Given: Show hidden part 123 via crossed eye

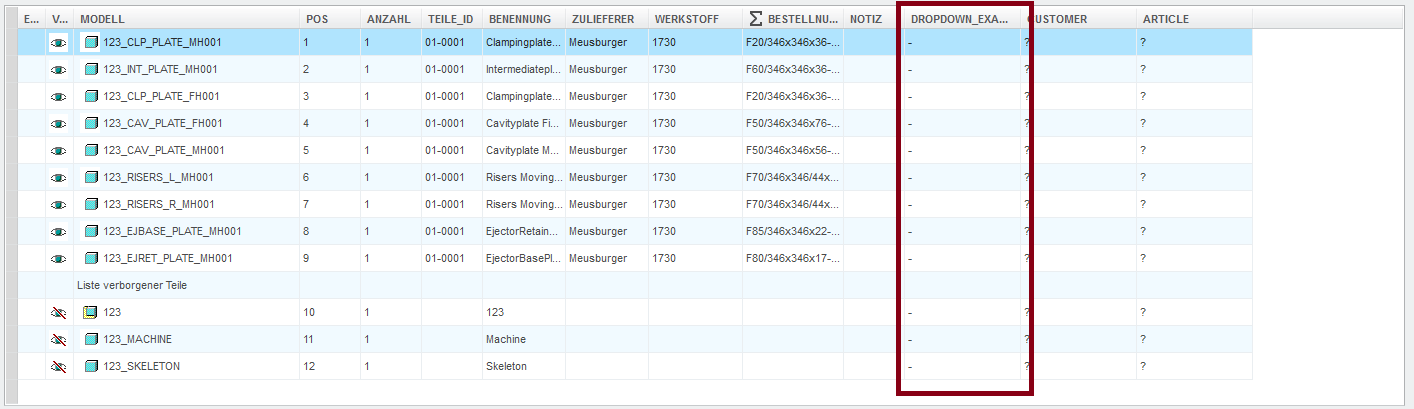Looking at the screenshot, I should tap(58, 313).
